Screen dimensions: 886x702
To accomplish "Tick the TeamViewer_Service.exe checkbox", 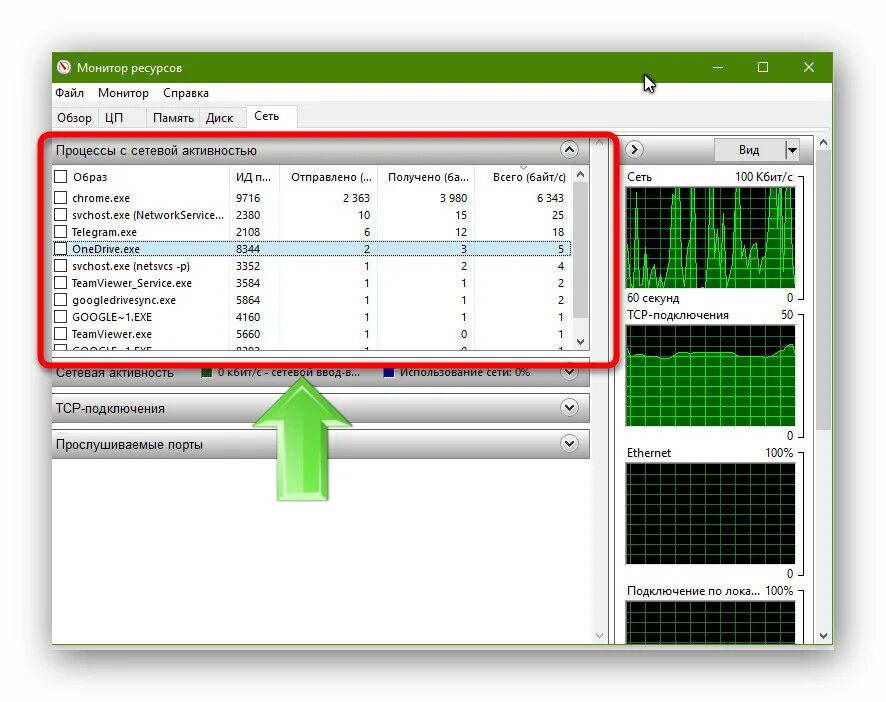I will click(x=60, y=283).
